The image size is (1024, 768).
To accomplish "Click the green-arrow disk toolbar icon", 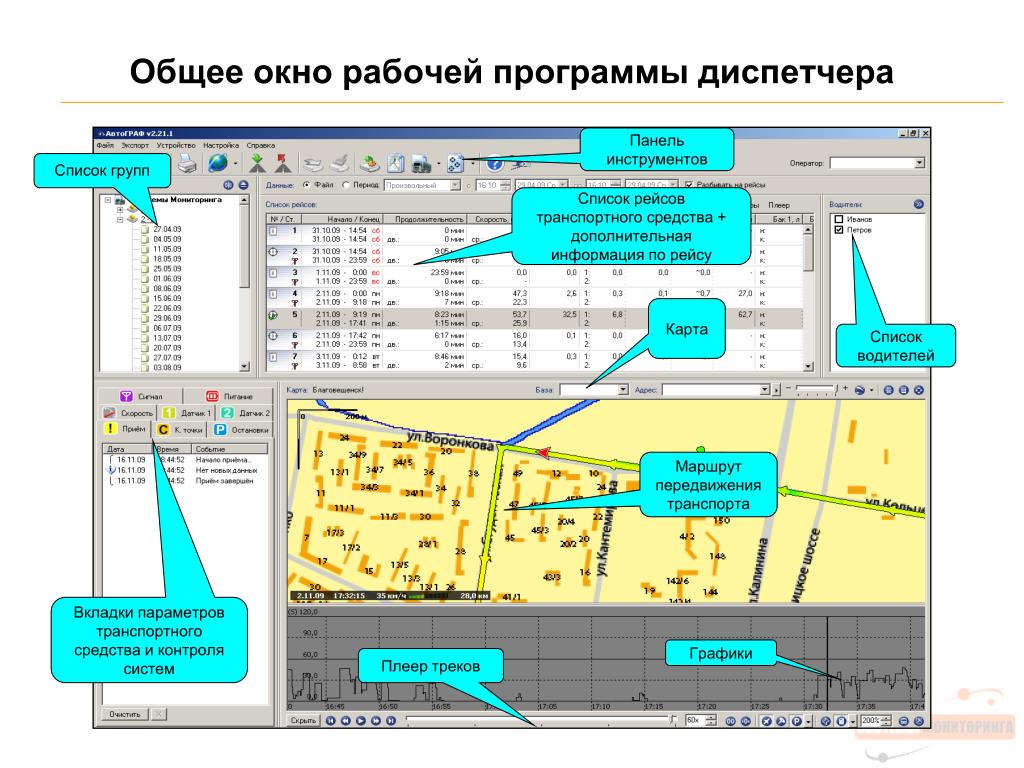I will [370, 163].
